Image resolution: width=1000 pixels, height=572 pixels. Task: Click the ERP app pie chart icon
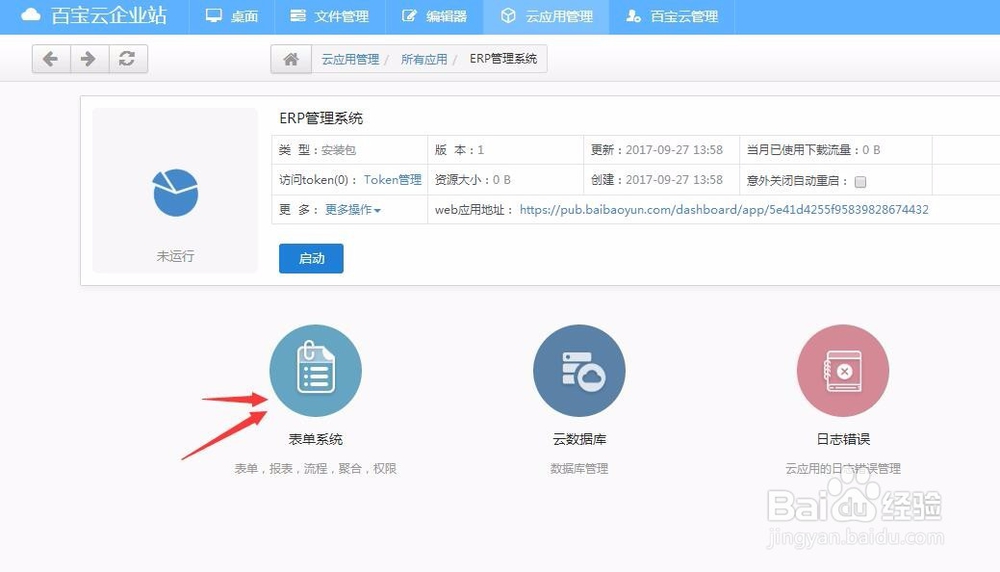(x=175, y=193)
